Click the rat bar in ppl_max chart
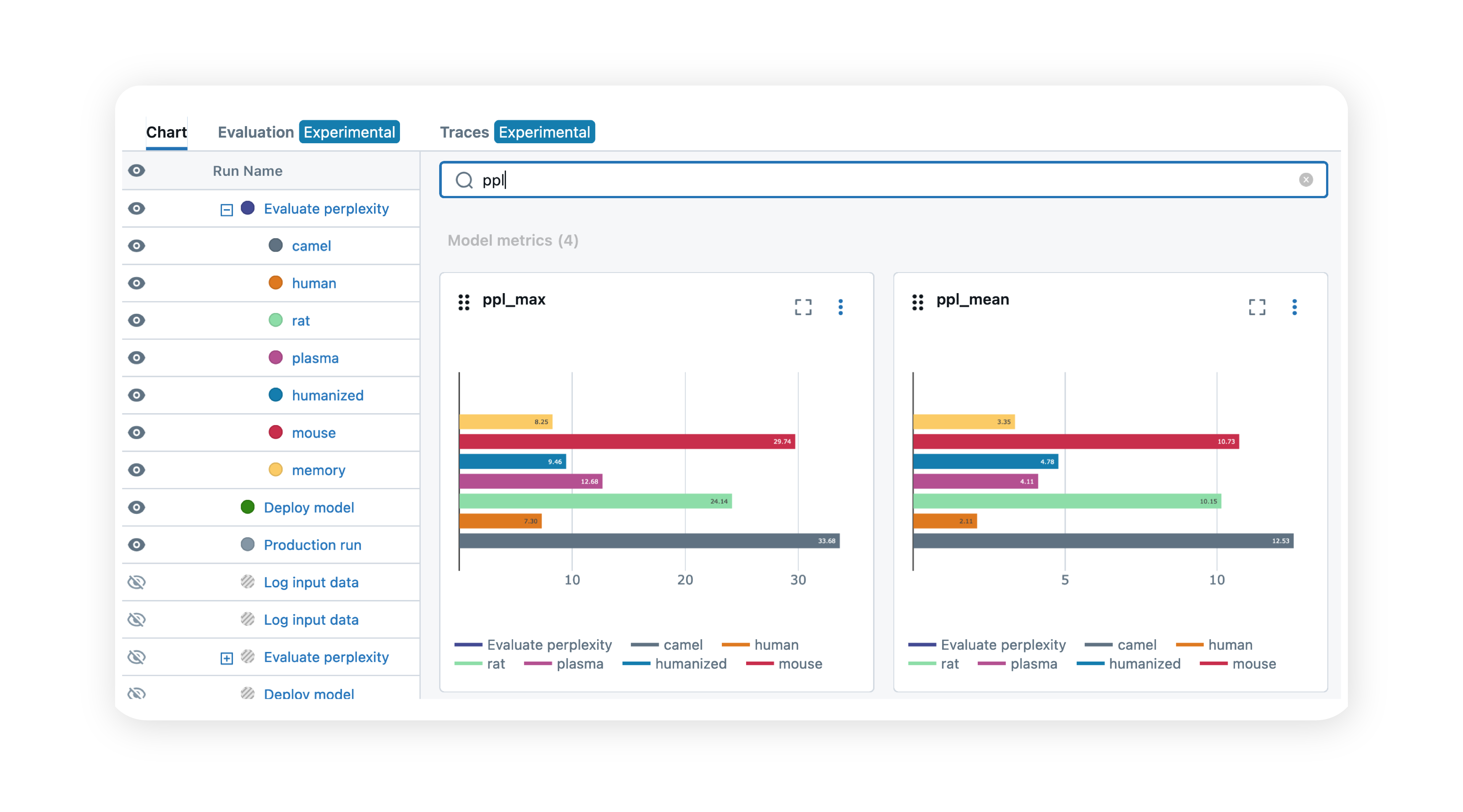 tap(595, 501)
